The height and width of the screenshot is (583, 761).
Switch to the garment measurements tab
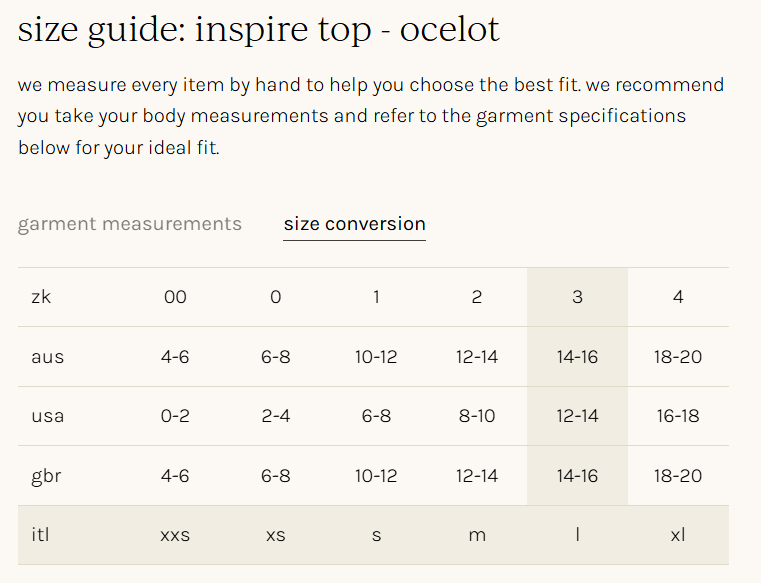pos(130,224)
